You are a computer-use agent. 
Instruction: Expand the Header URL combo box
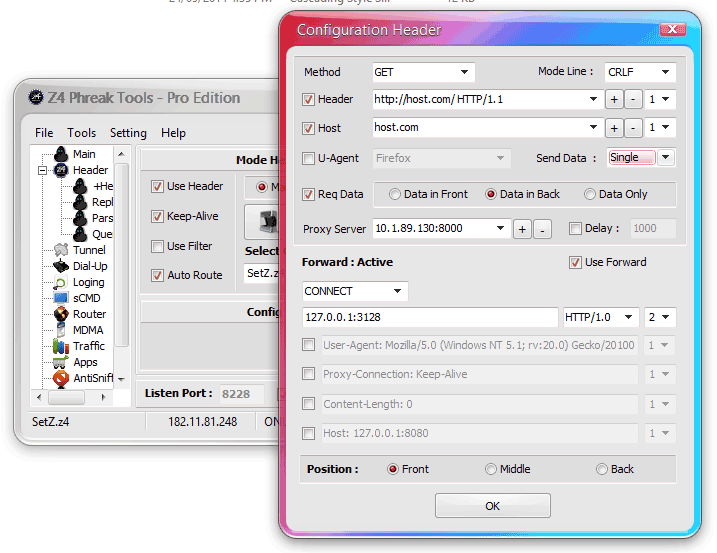click(x=593, y=99)
